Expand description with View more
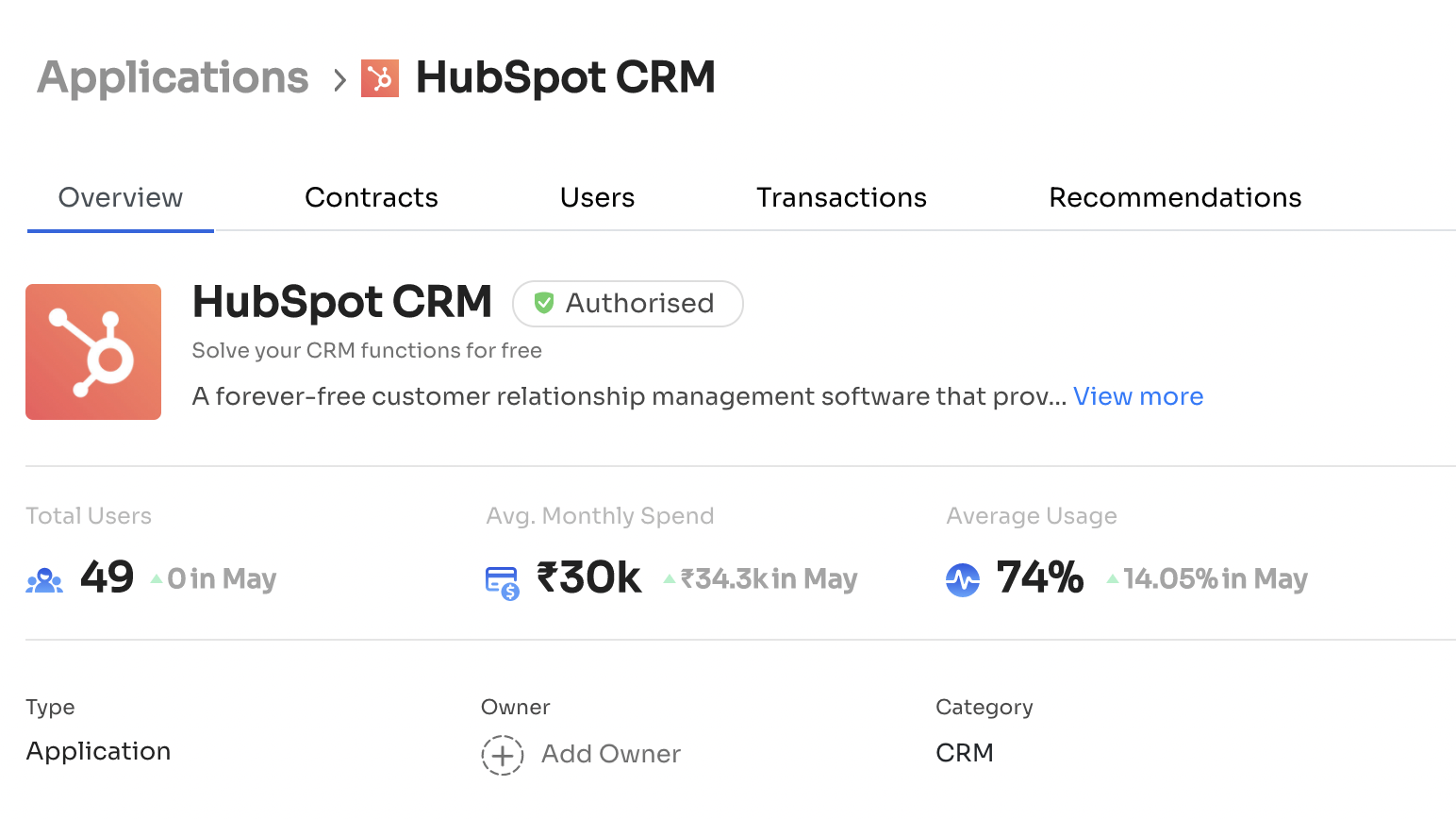 (x=1138, y=396)
